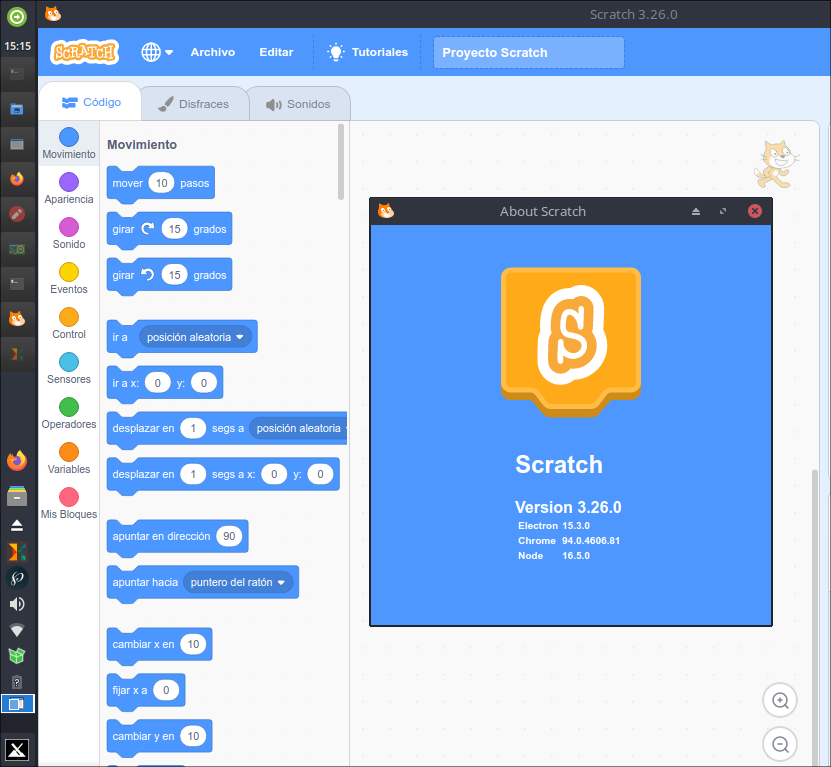Click 'Electron 15.3.0' text in About window
This screenshot has height=767, width=831.
pyautogui.click(x=554, y=526)
